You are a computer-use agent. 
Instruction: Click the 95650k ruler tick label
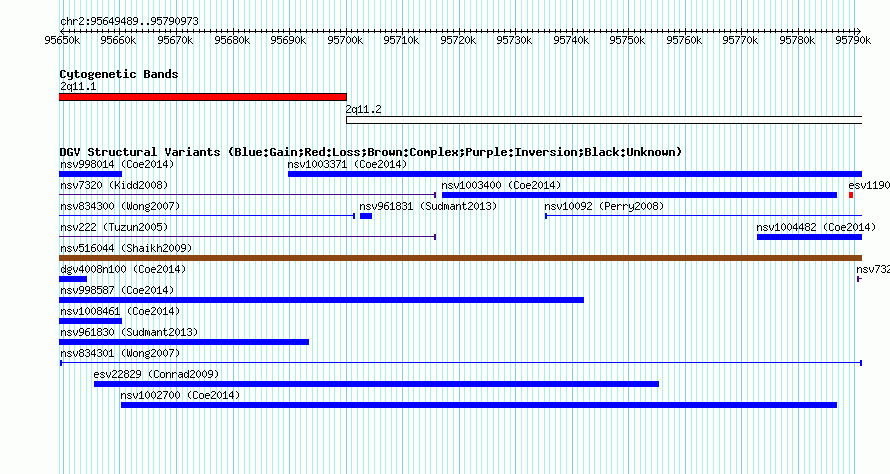coord(62,40)
